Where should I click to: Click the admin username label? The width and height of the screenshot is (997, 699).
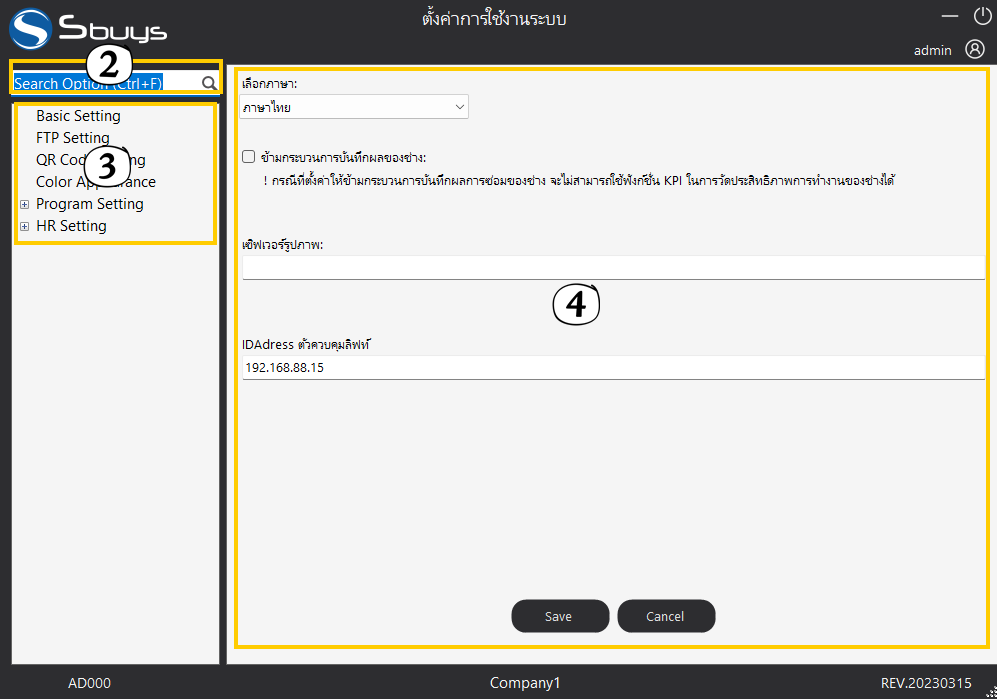tap(932, 50)
